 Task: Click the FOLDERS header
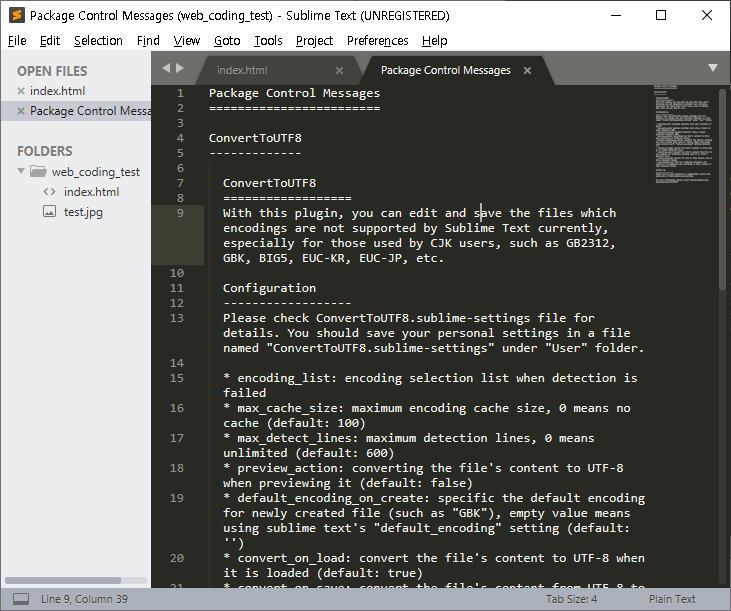pyautogui.click(x=45, y=151)
